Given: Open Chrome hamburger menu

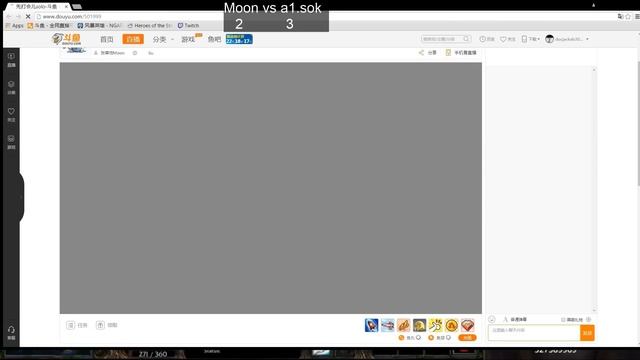Looking at the screenshot, I should (637, 16).
